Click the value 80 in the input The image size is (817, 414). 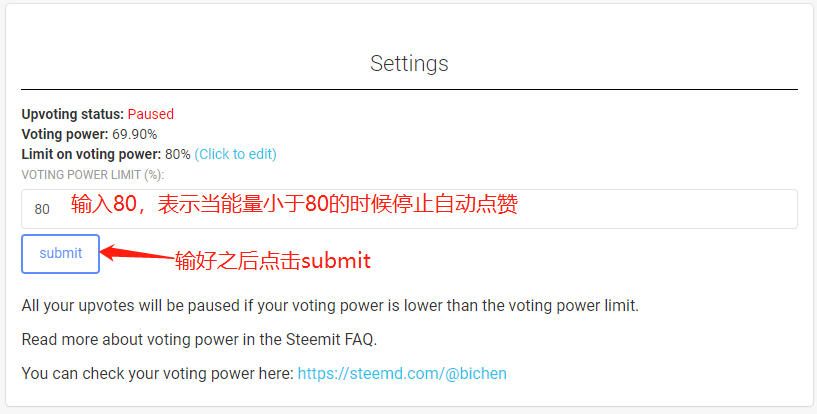click(42, 209)
